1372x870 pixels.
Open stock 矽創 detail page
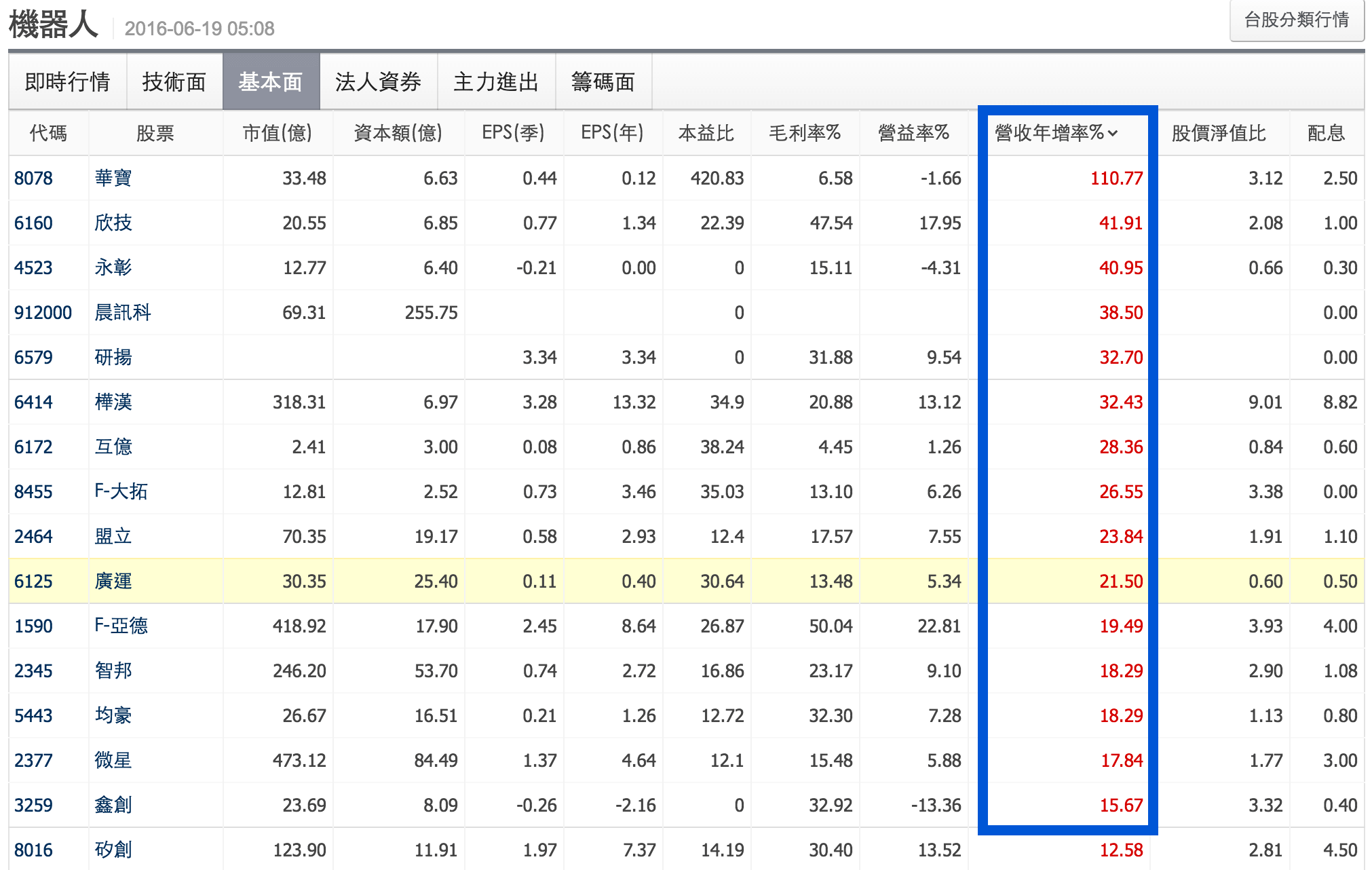111,850
